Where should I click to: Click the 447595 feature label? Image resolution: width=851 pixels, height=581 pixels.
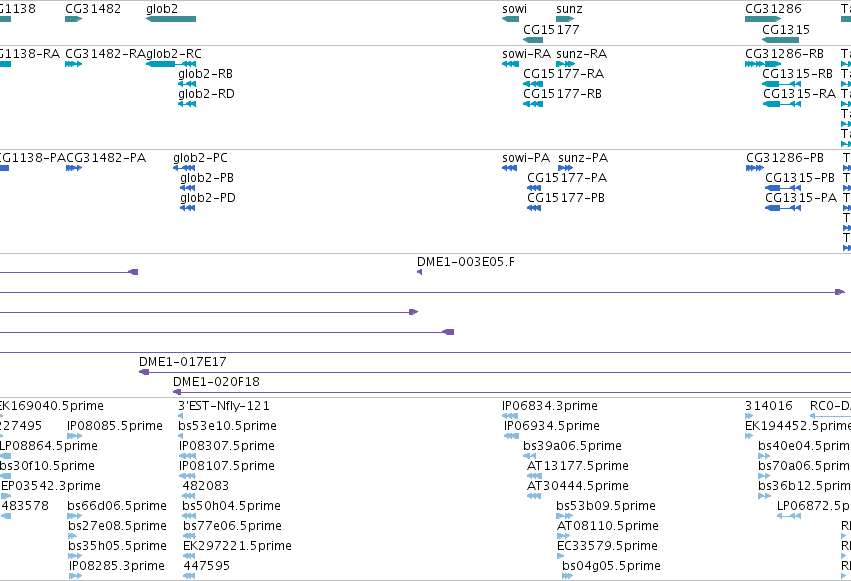tap(206, 566)
